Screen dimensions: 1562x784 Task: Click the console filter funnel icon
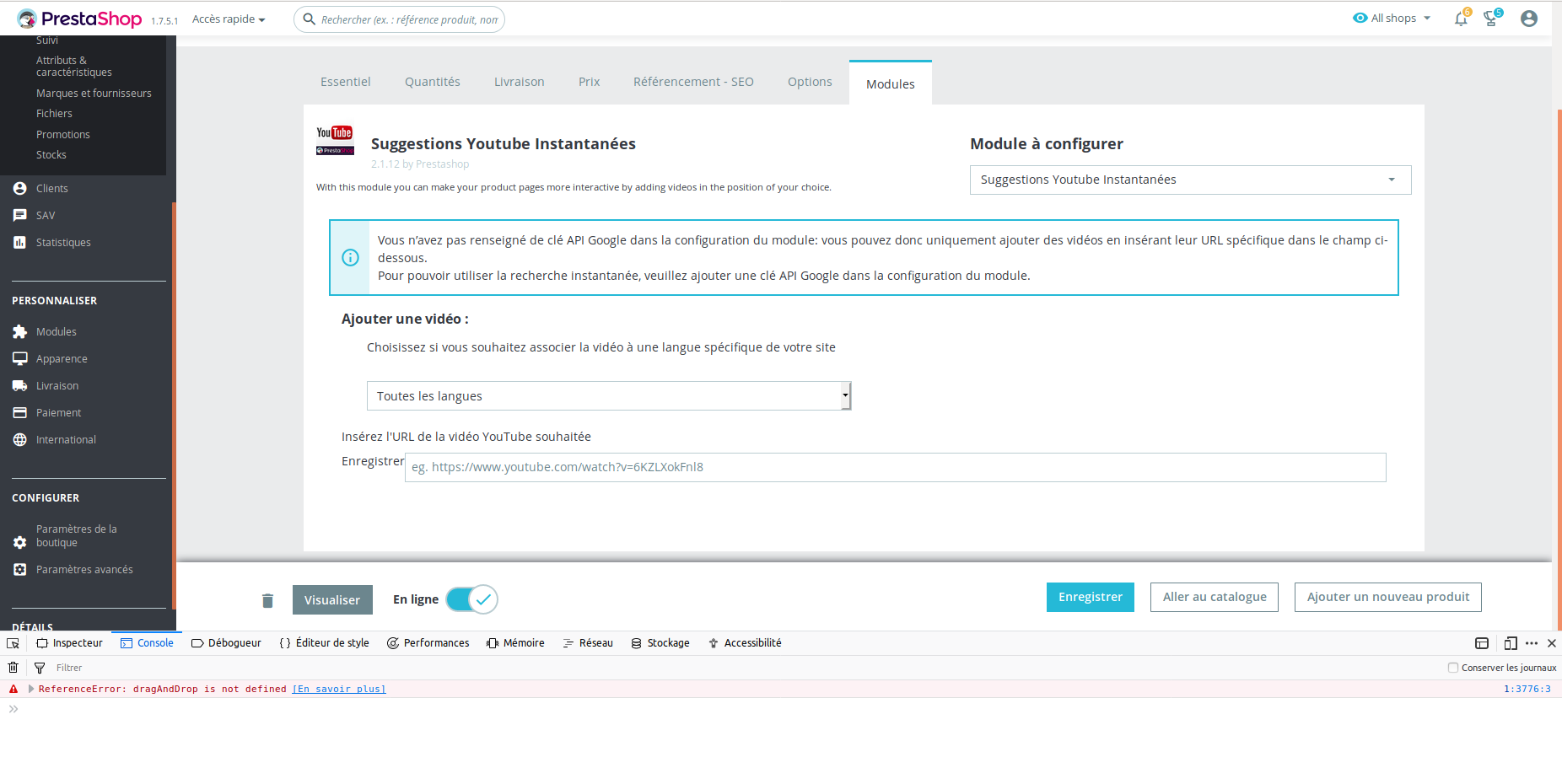click(x=40, y=668)
